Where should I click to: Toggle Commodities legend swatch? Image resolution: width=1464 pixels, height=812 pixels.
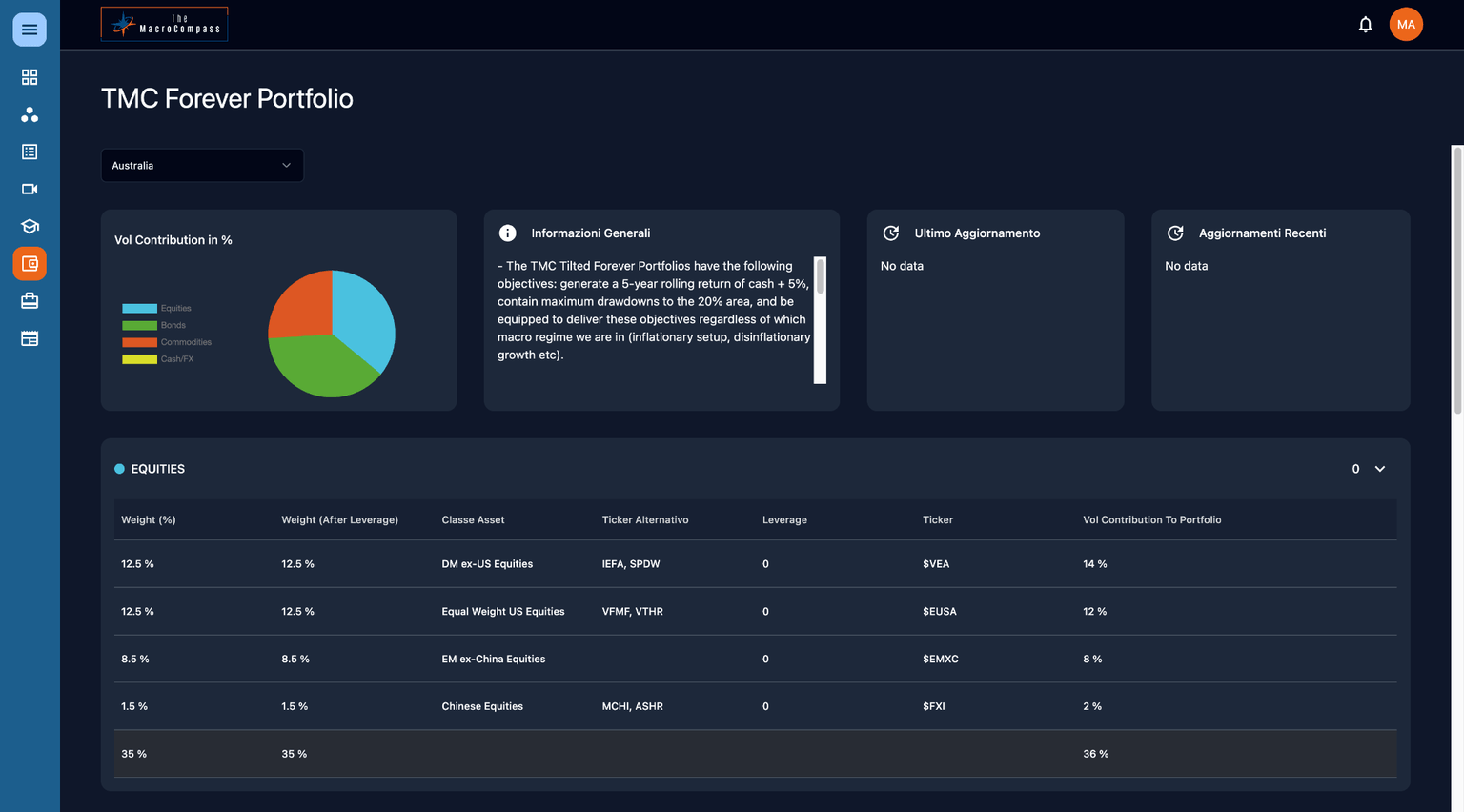[139, 342]
